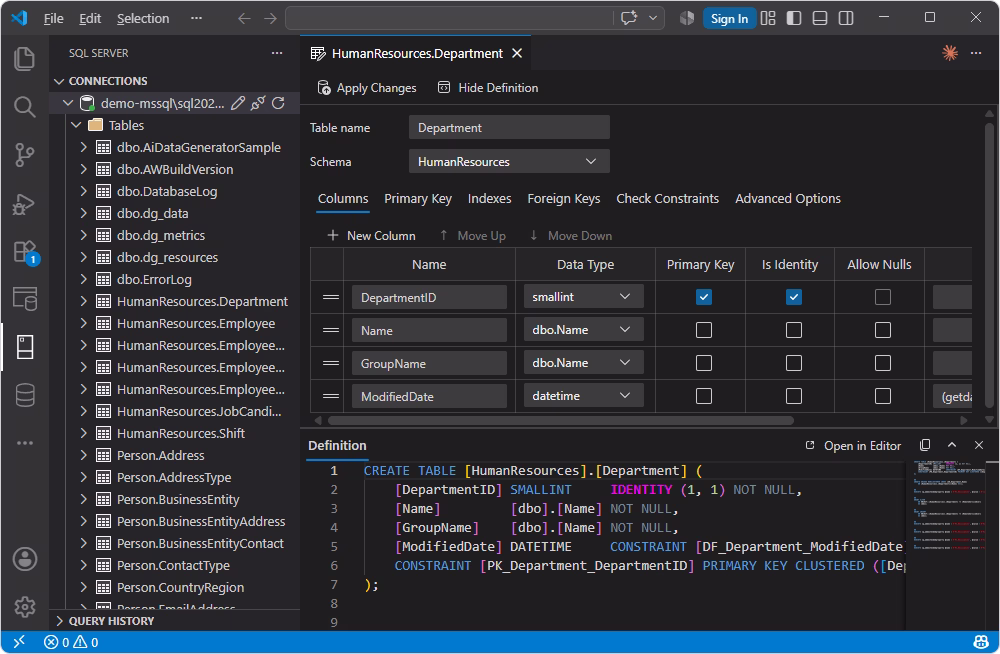1000x654 pixels.
Task: Add a New Column
Action: [371, 235]
